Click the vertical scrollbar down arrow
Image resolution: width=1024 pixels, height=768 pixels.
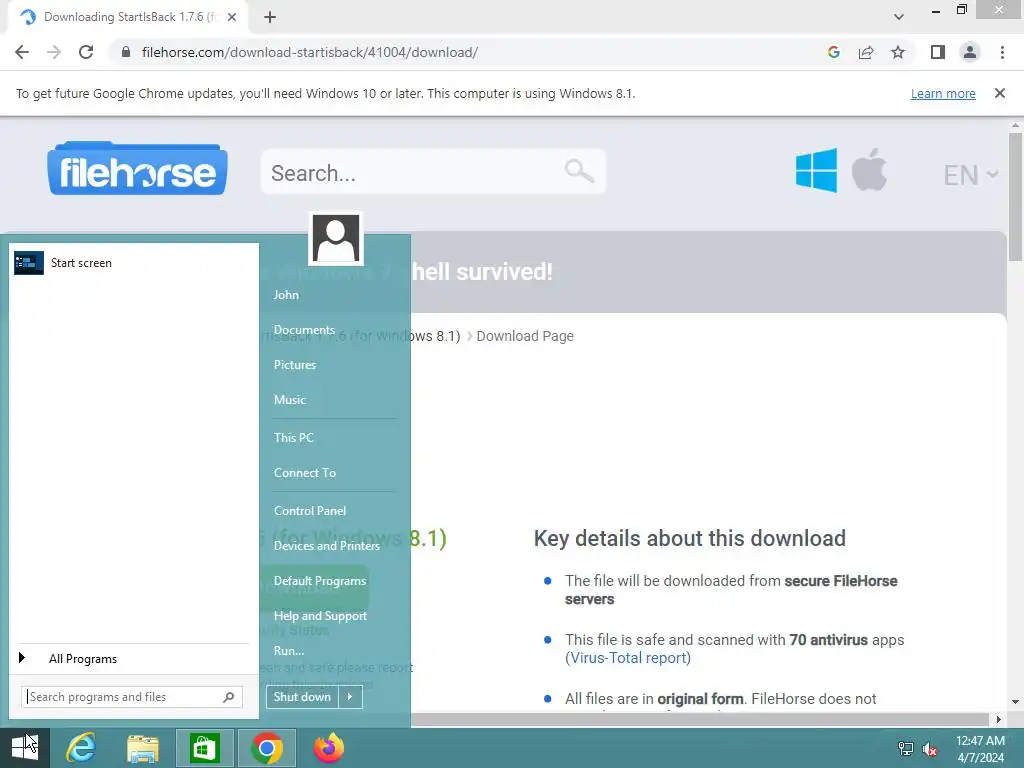pyautogui.click(x=1014, y=702)
